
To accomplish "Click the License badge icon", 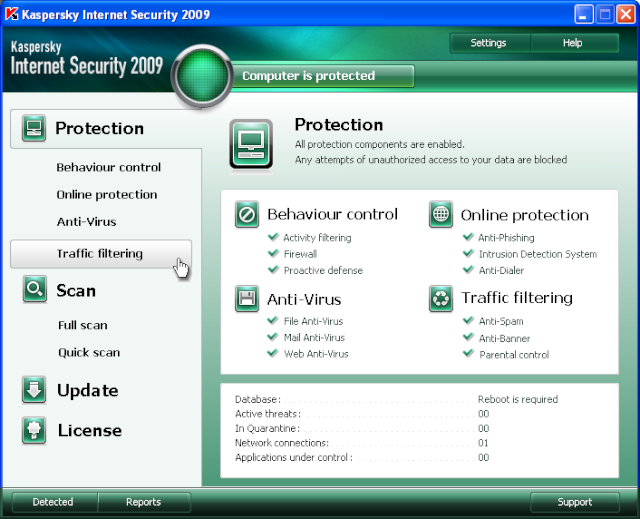I will (34, 430).
